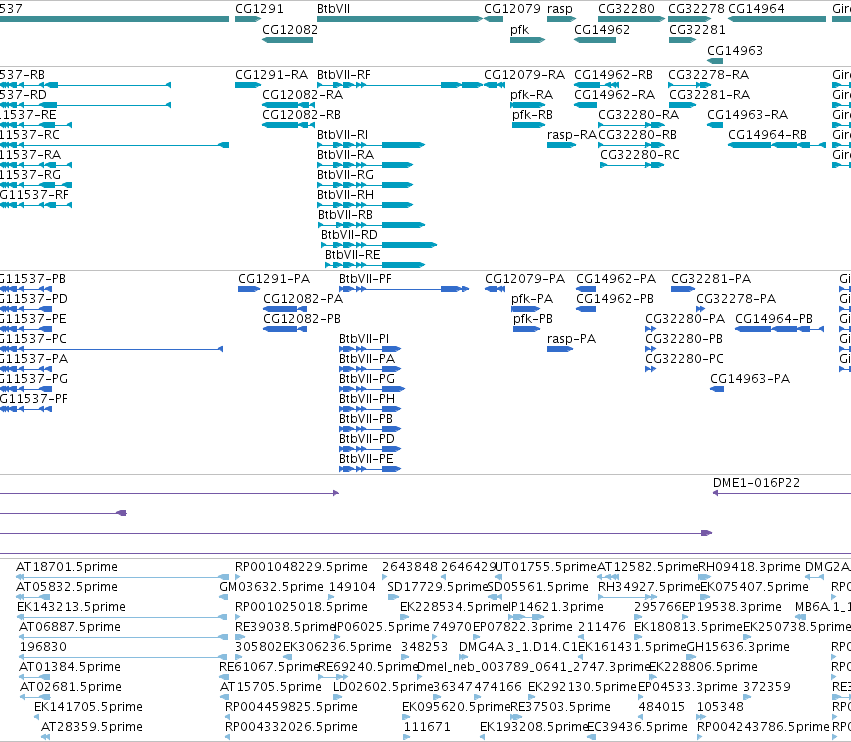The height and width of the screenshot is (742, 851).
Task: Select the AT28359.5prime EST label
Action: tap(92, 727)
